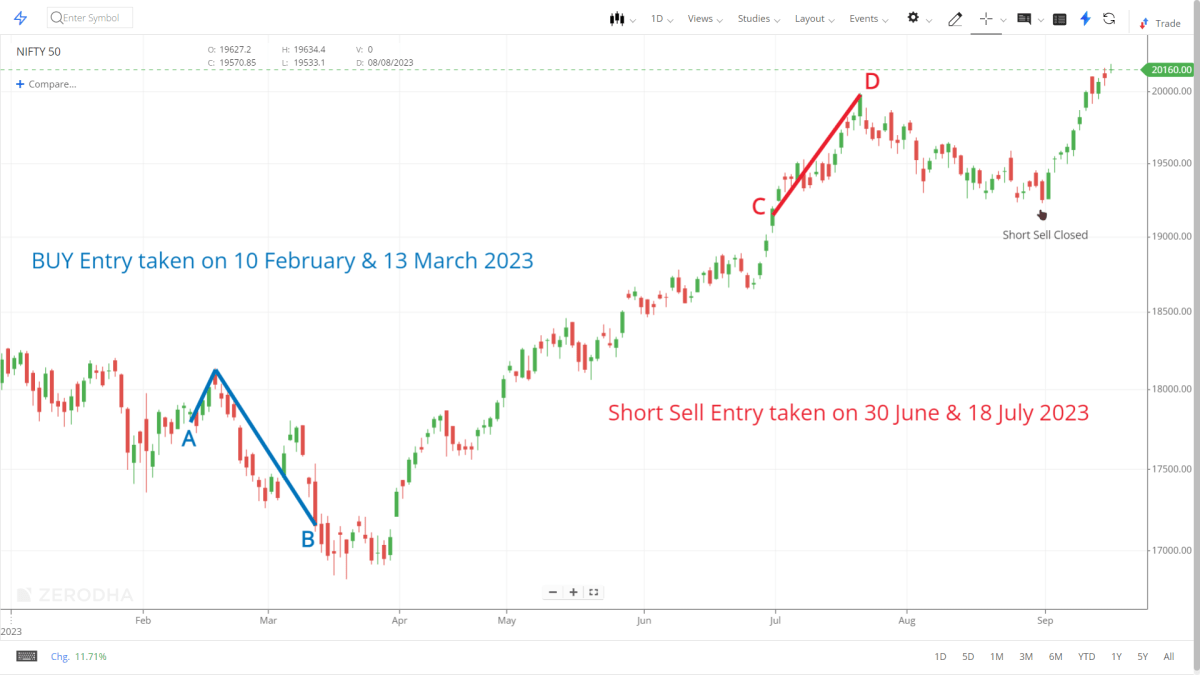1200x675 pixels.
Task: Zoom in using the plus control
Action: [x=573, y=592]
